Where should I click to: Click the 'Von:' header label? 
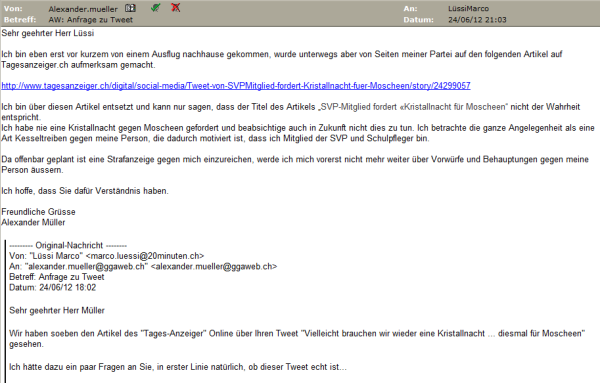[x=13, y=8]
